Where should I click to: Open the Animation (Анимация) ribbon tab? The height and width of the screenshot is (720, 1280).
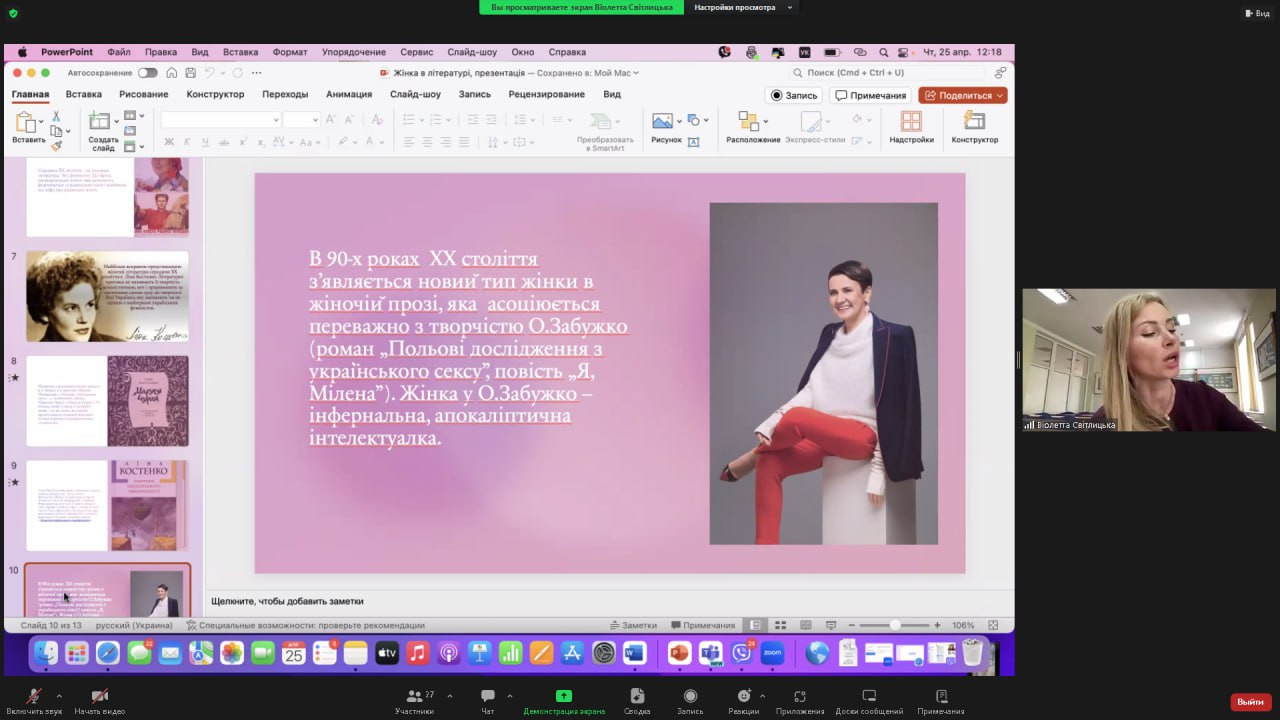point(348,94)
